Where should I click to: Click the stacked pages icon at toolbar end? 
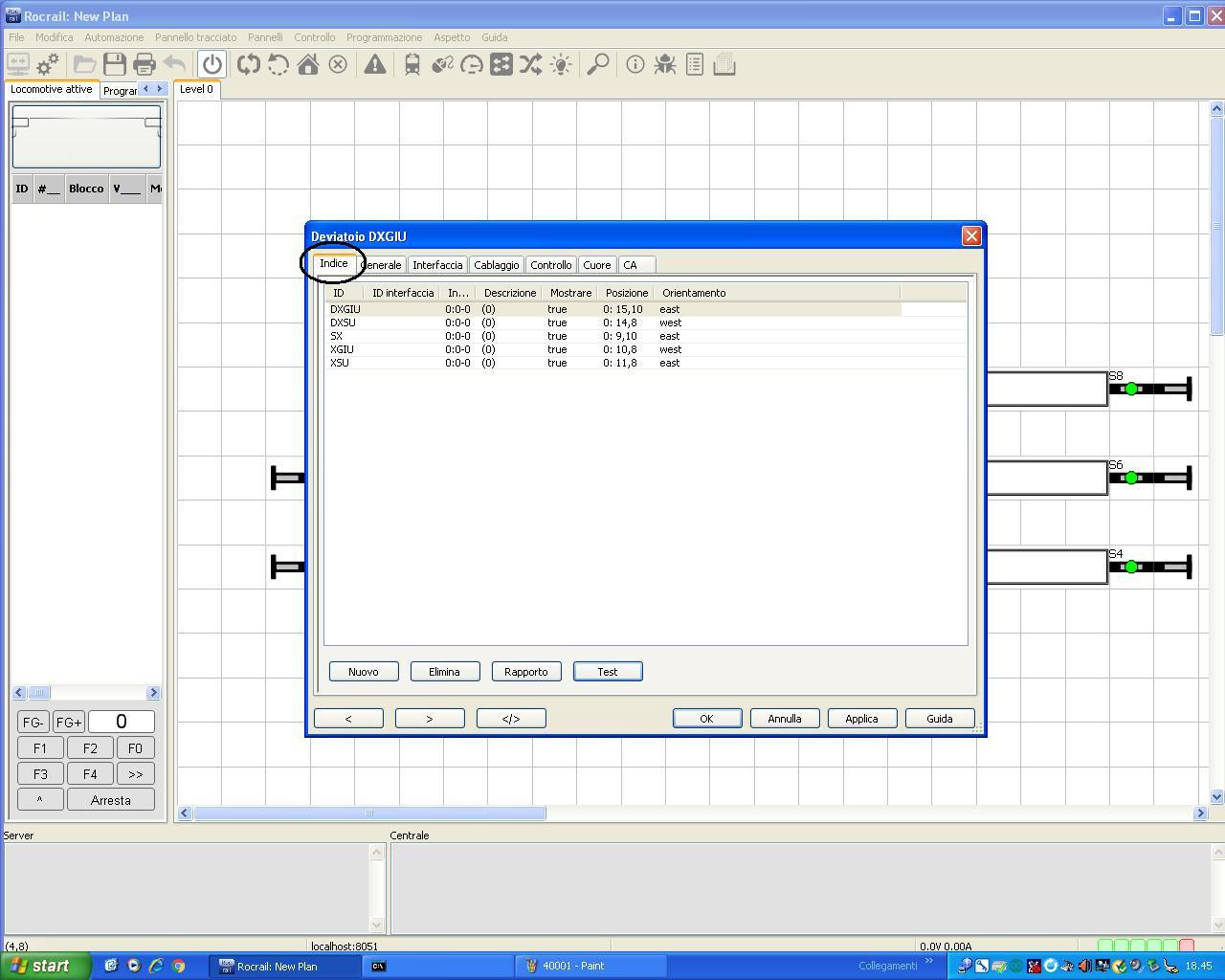[x=724, y=65]
